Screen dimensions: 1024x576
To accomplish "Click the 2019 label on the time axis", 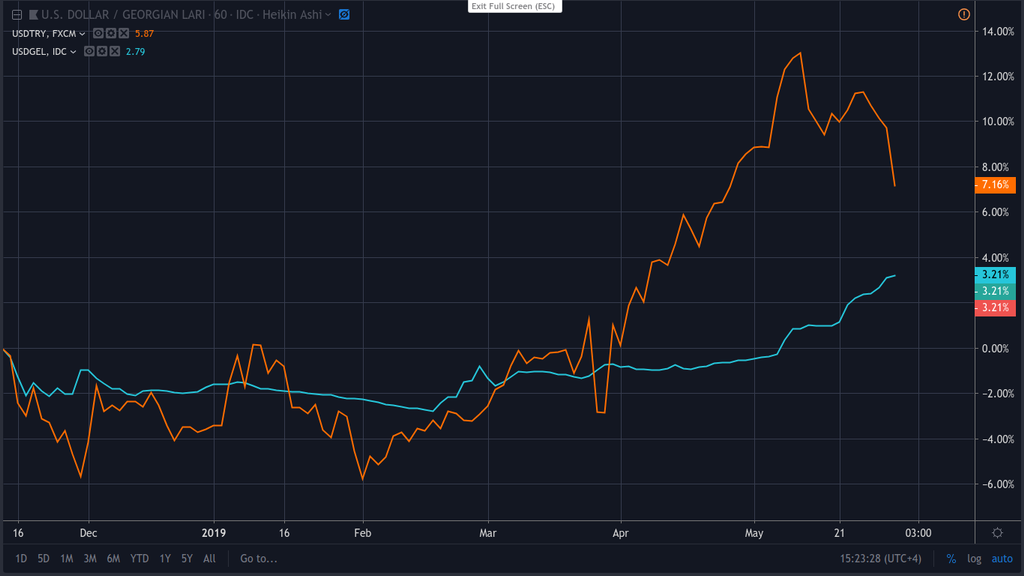I will point(214,533).
